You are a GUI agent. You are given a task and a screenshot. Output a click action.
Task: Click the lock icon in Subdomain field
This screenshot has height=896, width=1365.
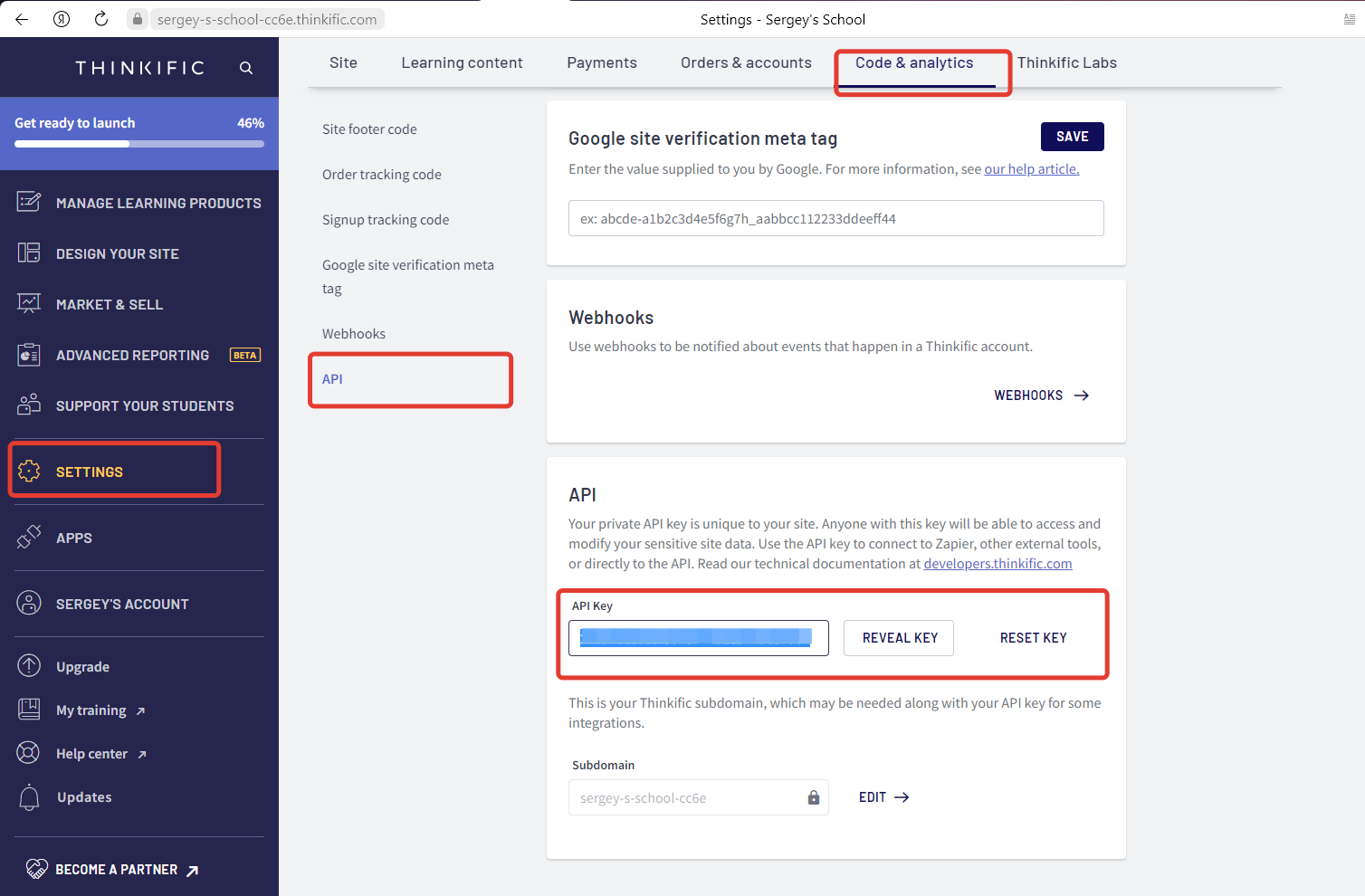click(814, 797)
